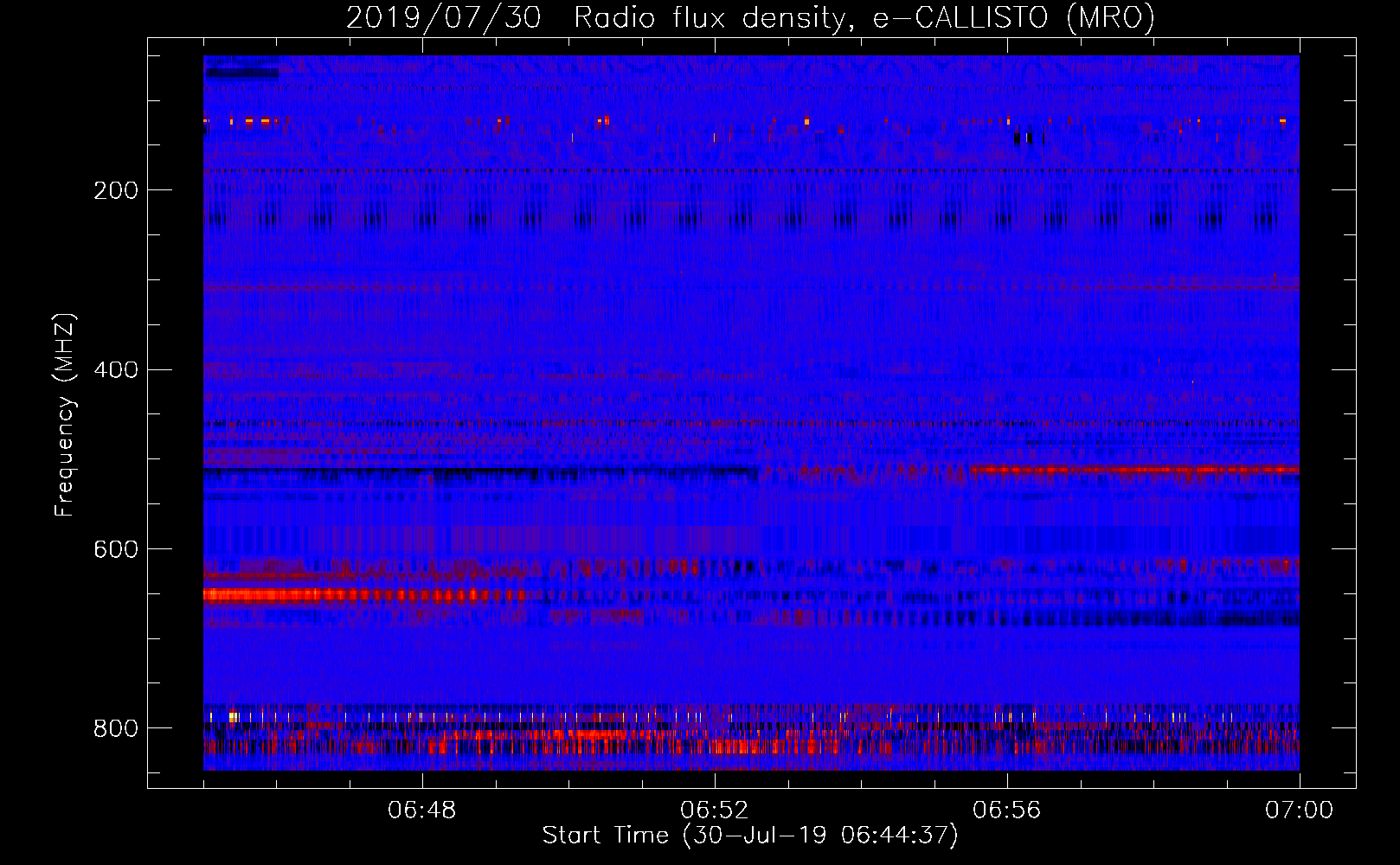Click the plot title '2019/07/30 Radio flux density'
The height and width of the screenshot is (865, 1400).
[x=596, y=17]
